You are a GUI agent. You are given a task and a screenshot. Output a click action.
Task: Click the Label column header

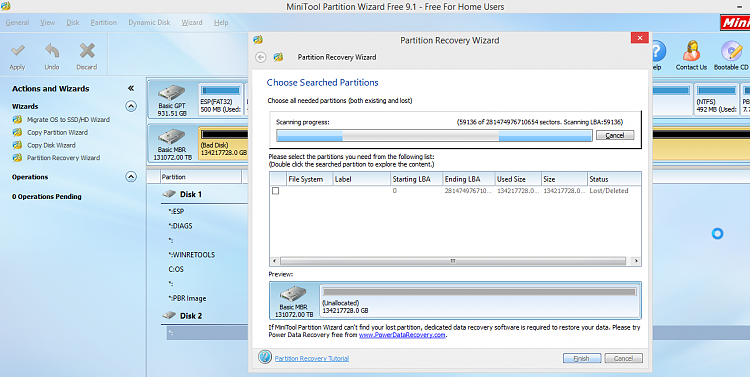click(361, 179)
